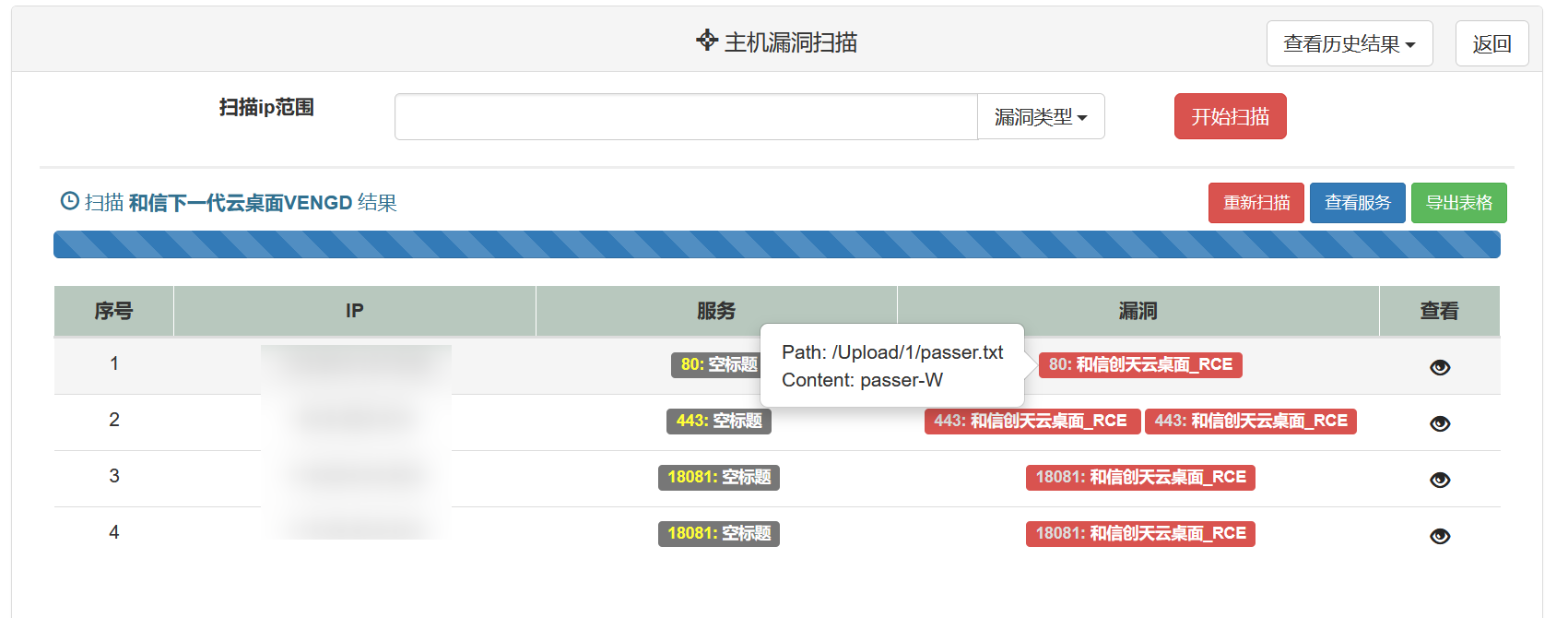Click row number 4 cell
The image size is (1568, 618).
click(114, 532)
